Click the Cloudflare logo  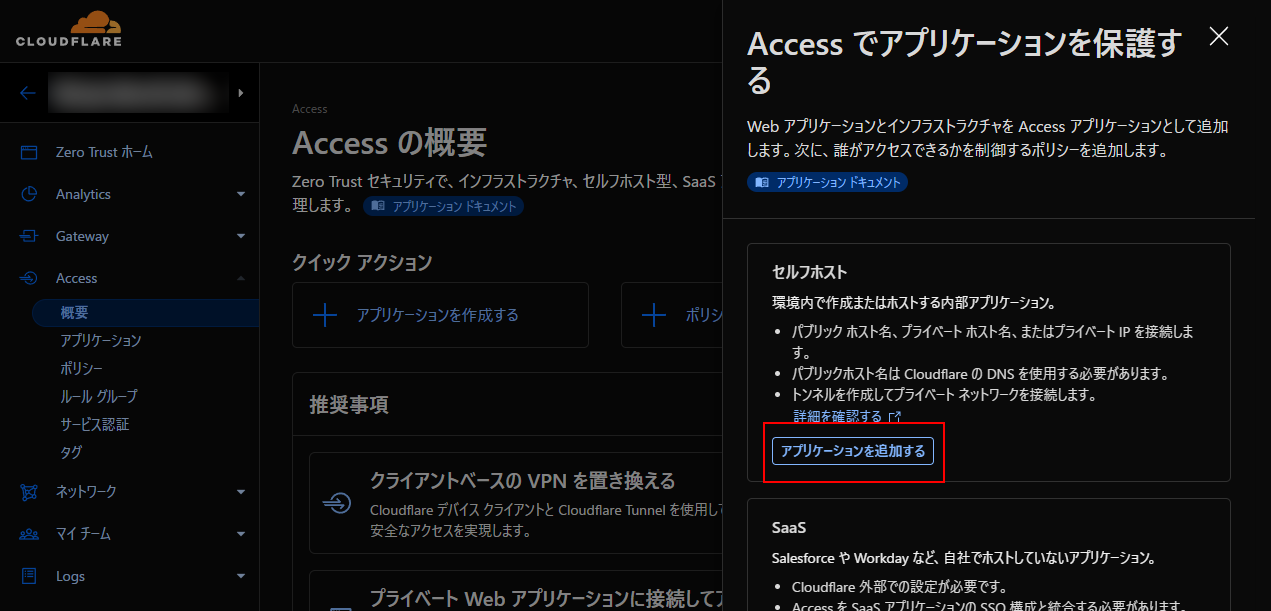69,29
